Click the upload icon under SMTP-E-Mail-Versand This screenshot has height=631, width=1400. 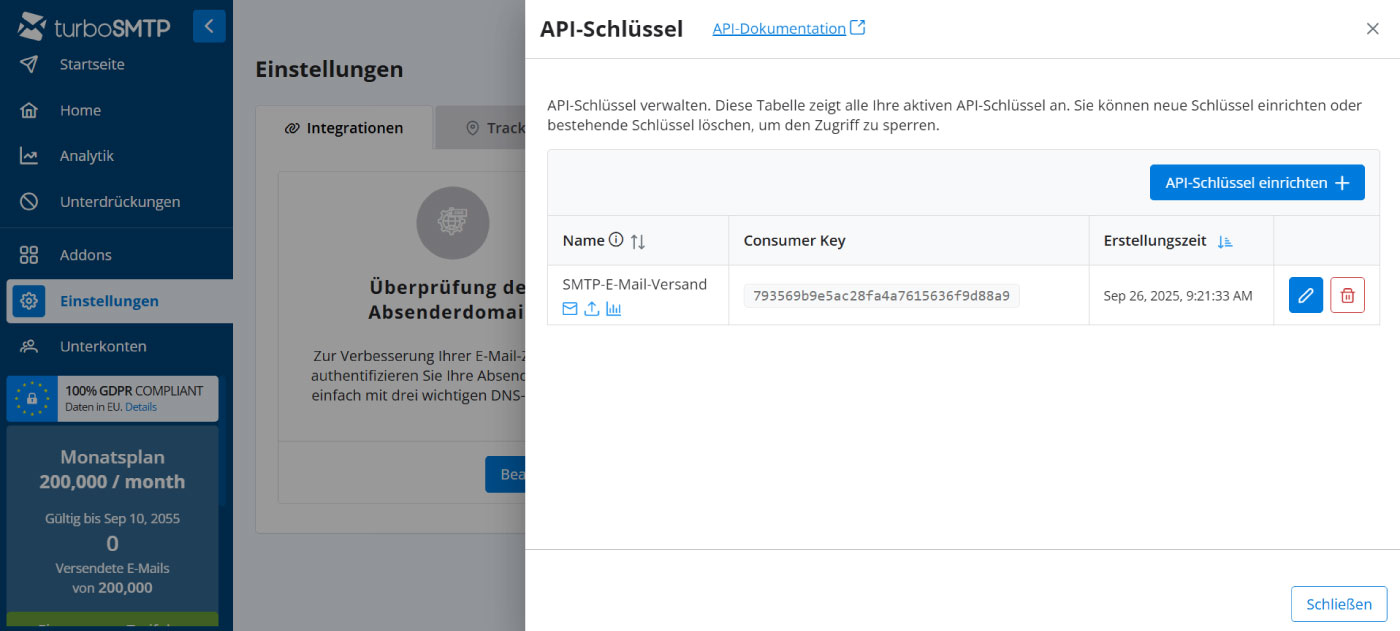click(x=592, y=309)
